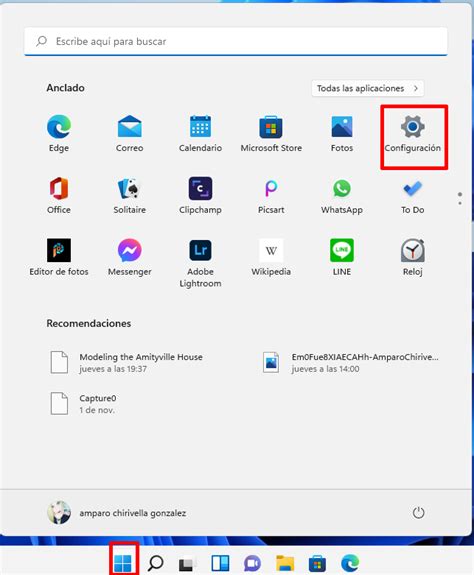Image resolution: width=474 pixels, height=575 pixels.
Task: Open Microsoft Store from pinned apps
Action: (271, 134)
